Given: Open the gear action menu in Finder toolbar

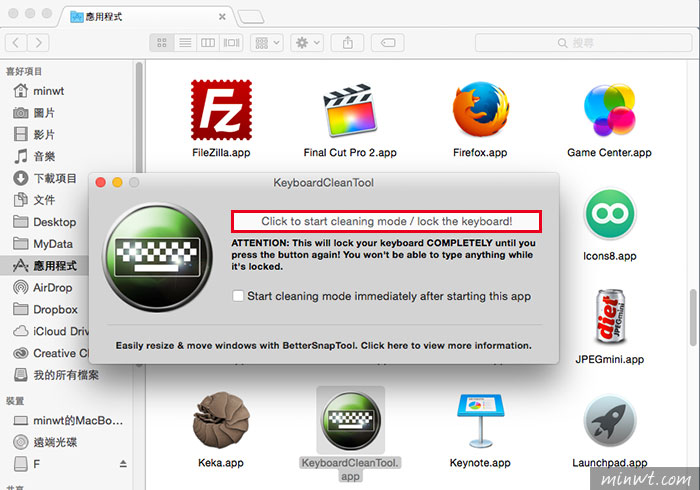Looking at the screenshot, I should [x=307, y=43].
